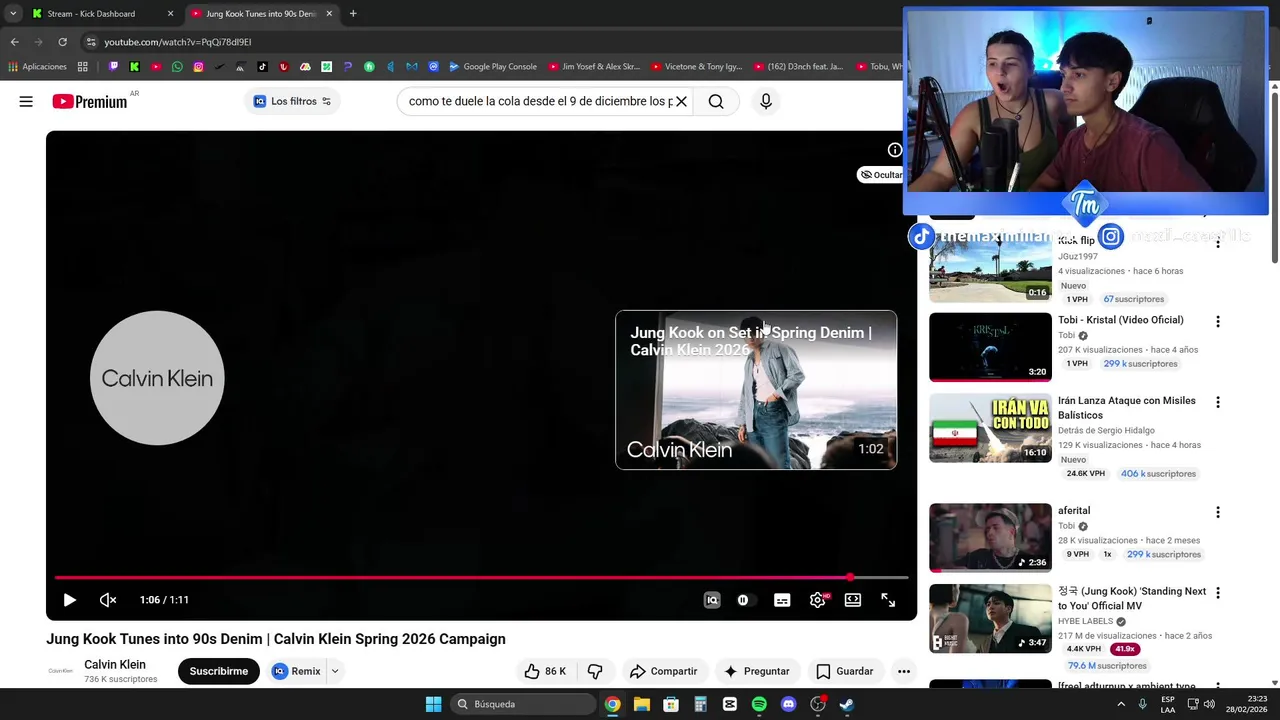Clear the search box text

click(x=681, y=101)
